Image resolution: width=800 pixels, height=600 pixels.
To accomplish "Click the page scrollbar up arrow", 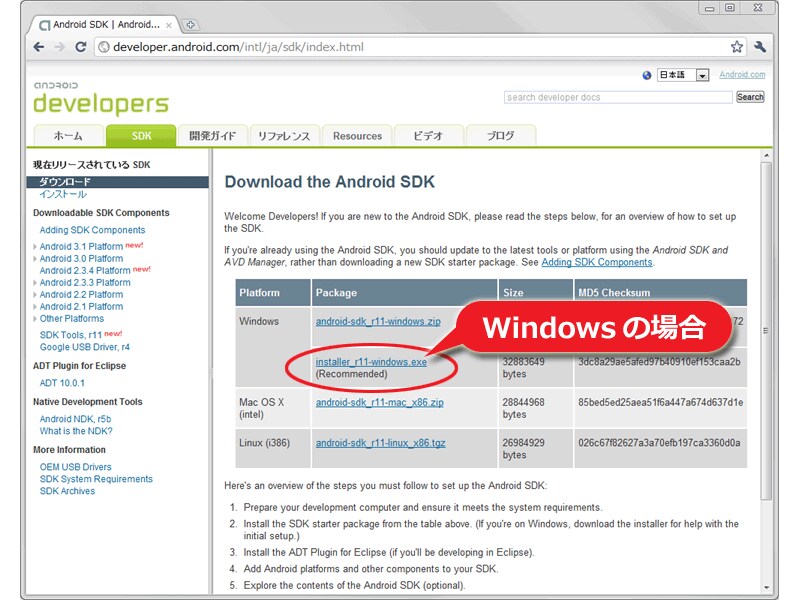I will click(766, 155).
